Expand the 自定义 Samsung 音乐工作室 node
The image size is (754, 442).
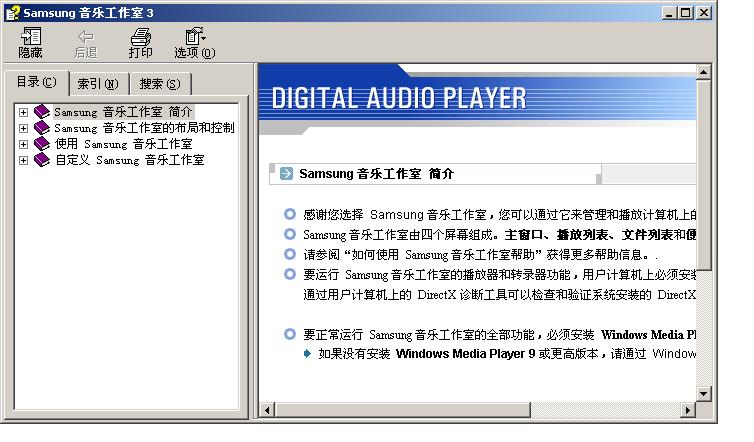pyautogui.click(x=23, y=160)
